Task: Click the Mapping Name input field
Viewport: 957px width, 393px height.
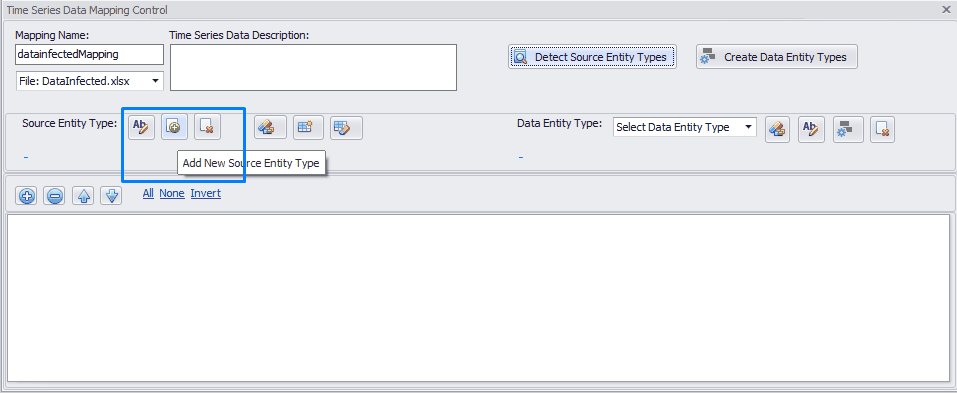Action: pyautogui.click(x=90, y=54)
